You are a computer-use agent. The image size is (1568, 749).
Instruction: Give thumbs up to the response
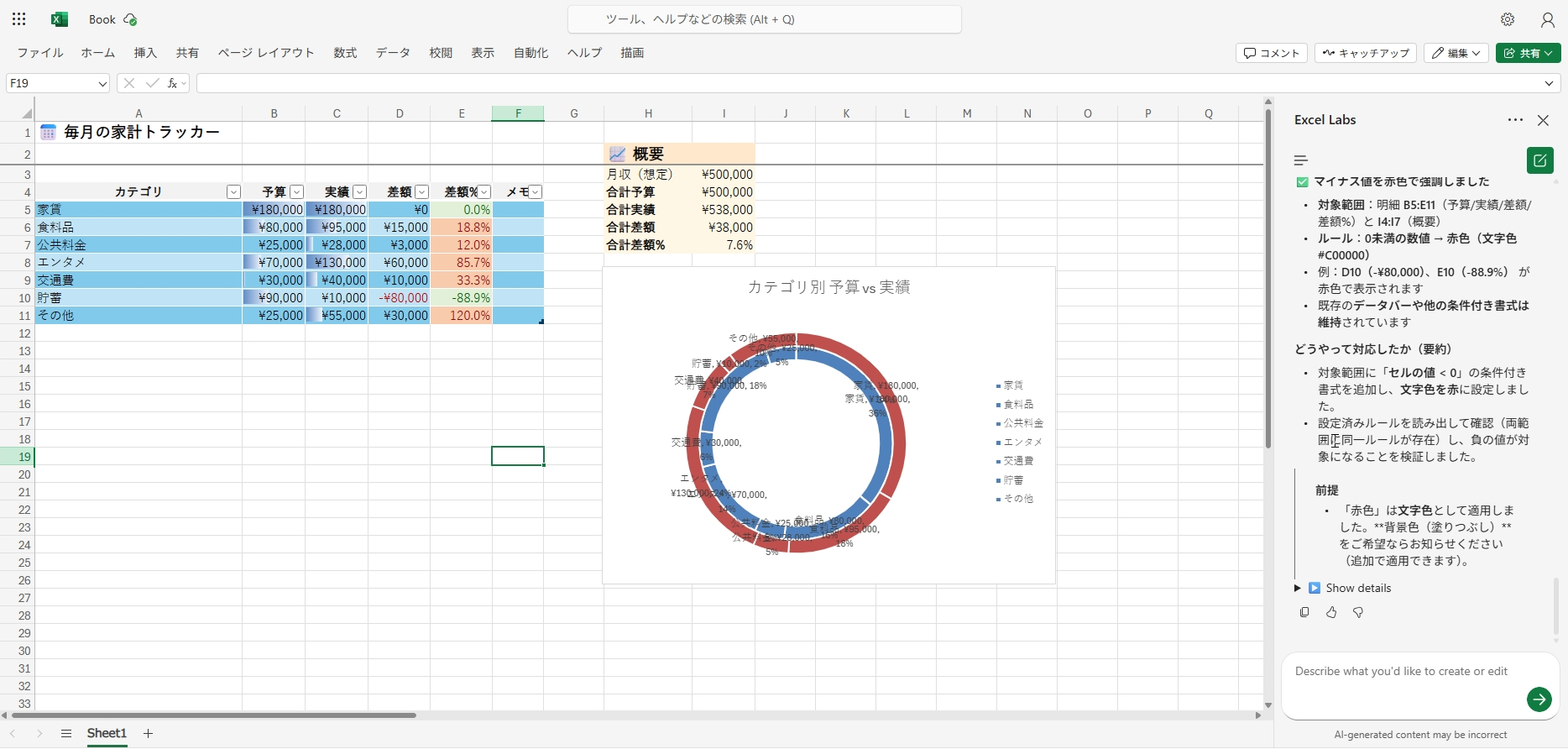[1331, 613]
